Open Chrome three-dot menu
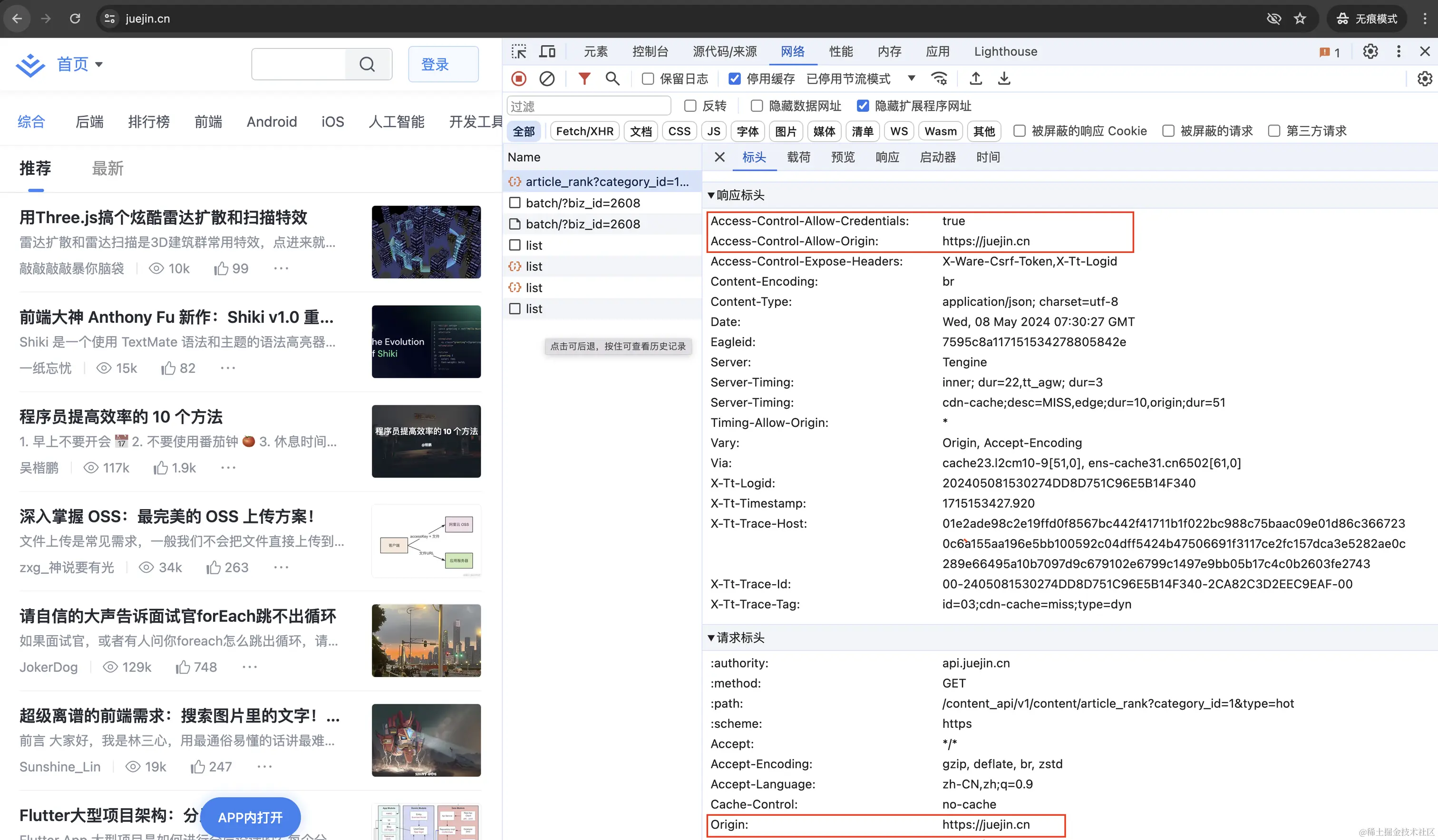 click(1424, 18)
